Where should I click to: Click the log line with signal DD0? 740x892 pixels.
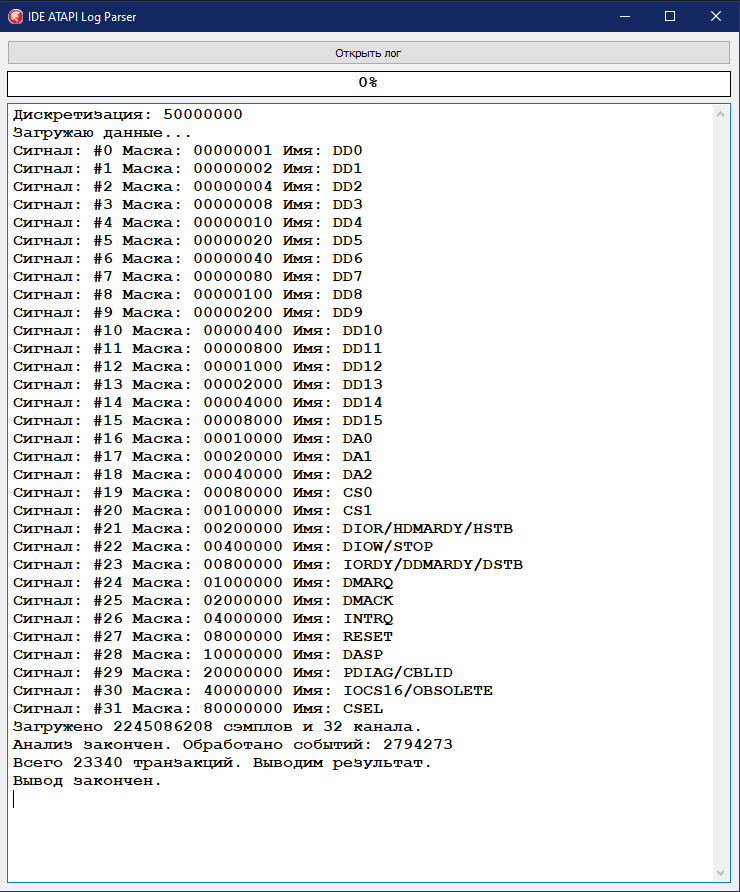[x=188, y=151]
